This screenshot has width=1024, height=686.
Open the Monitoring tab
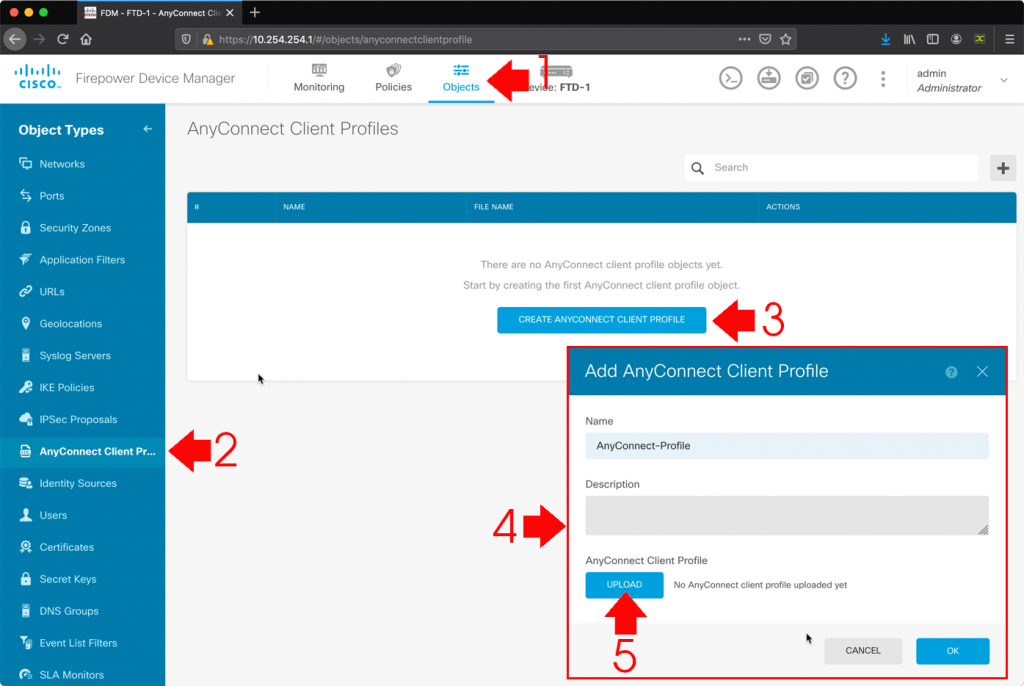coord(319,78)
